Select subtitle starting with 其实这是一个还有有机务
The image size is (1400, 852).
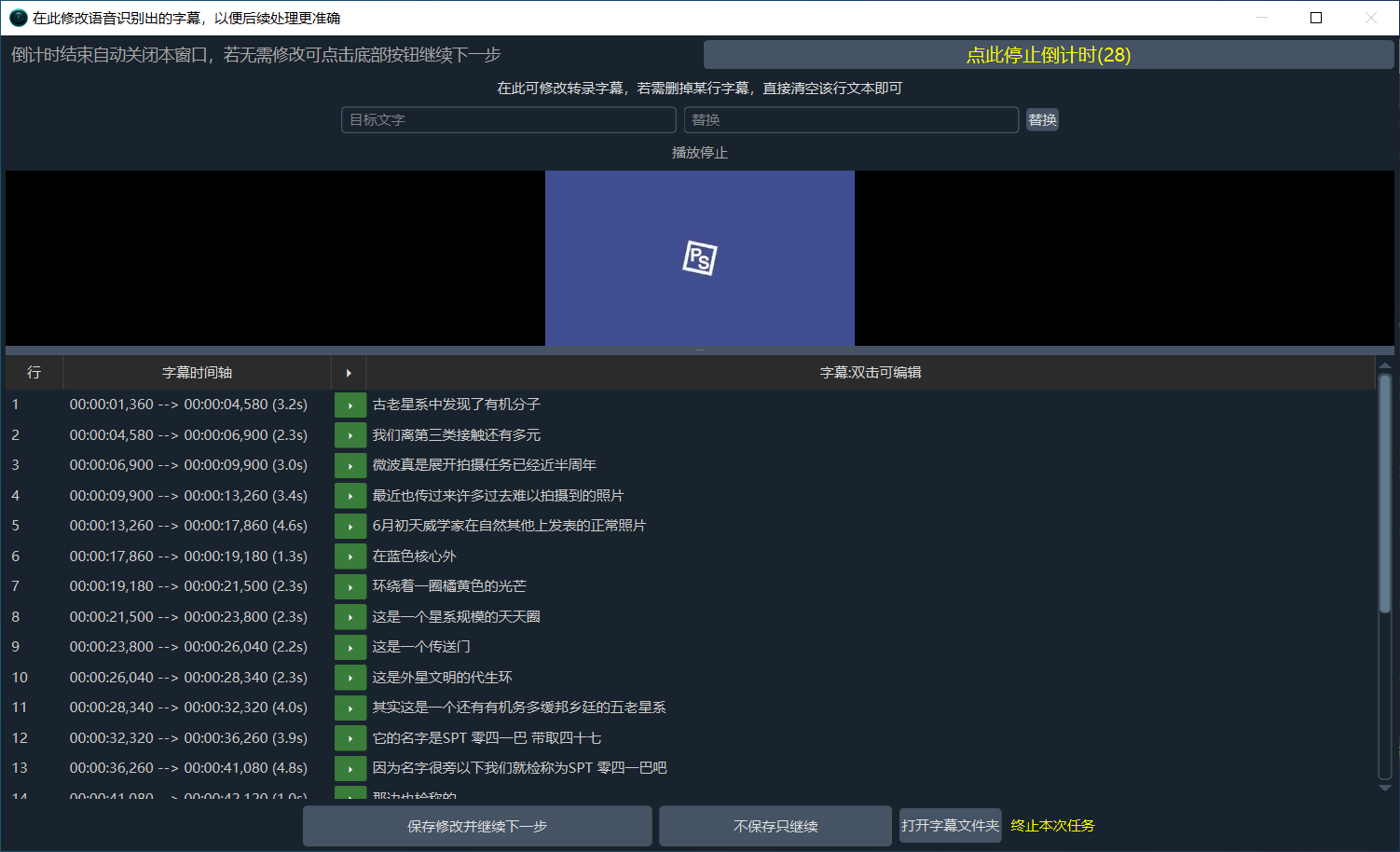(x=519, y=708)
